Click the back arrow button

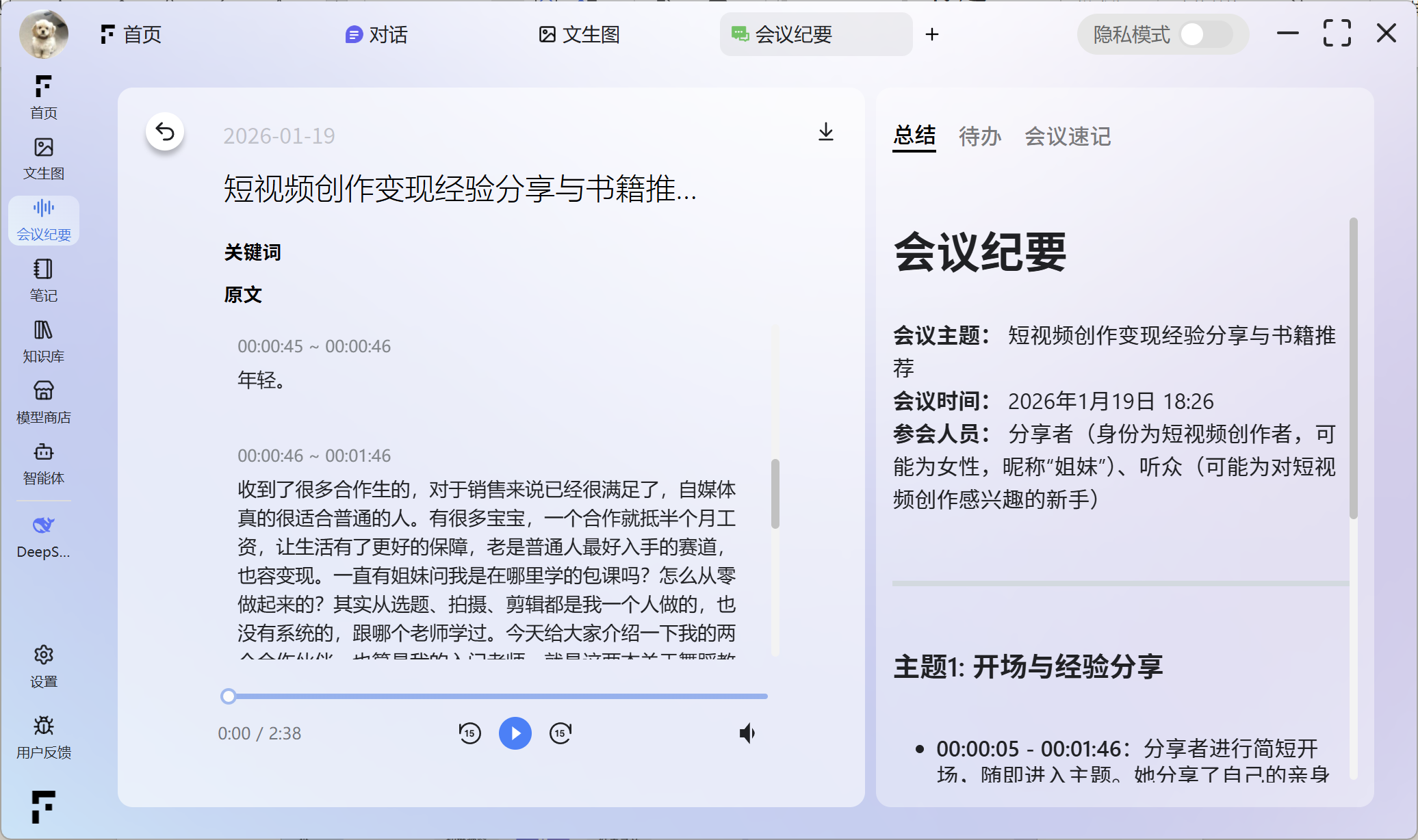point(165,132)
